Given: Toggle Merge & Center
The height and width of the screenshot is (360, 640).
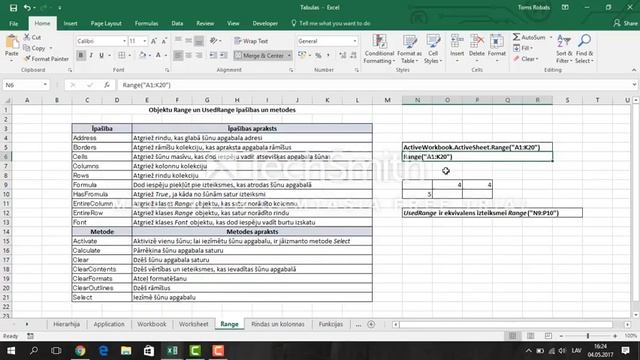Looking at the screenshot, I should tap(260, 55).
